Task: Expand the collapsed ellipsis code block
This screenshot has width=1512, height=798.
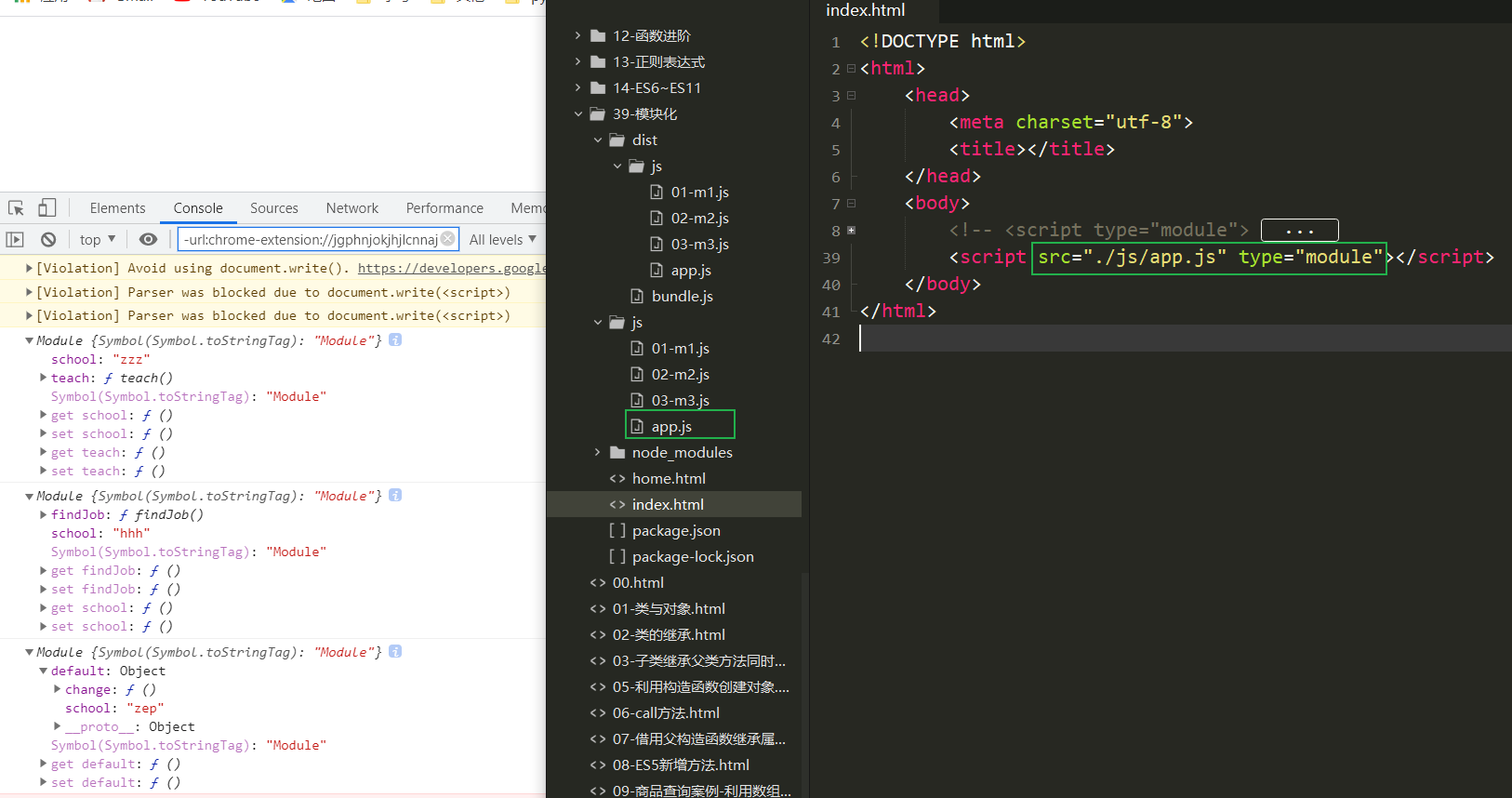Action: point(1300,230)
